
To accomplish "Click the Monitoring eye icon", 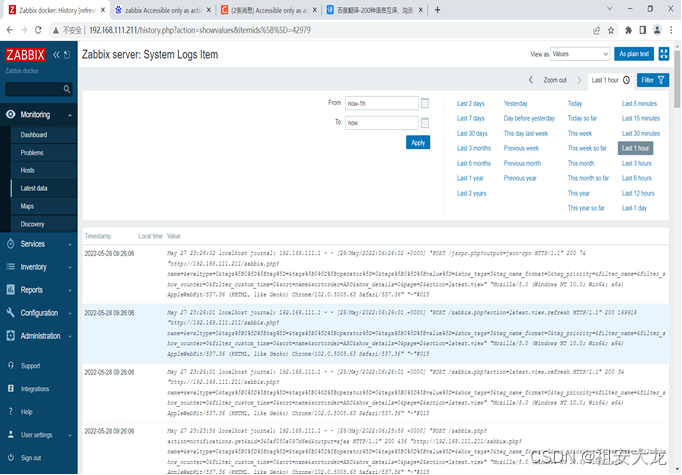I will (11, 114).
